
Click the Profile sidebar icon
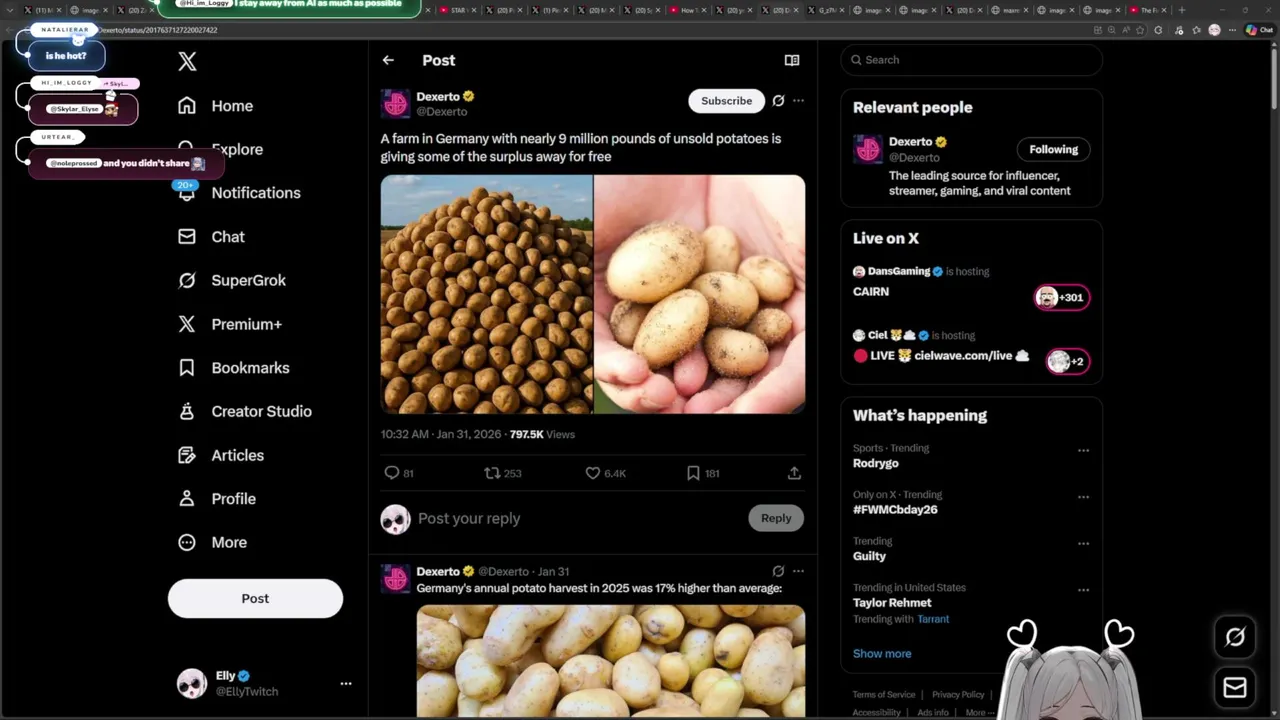click(x=187, y=498)
